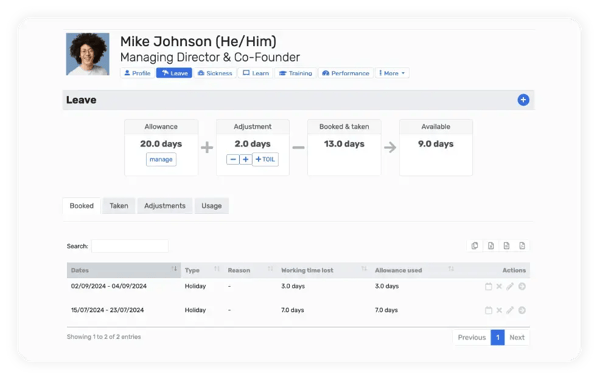Increase adjustment with plus button

click(x=246, y=159)
